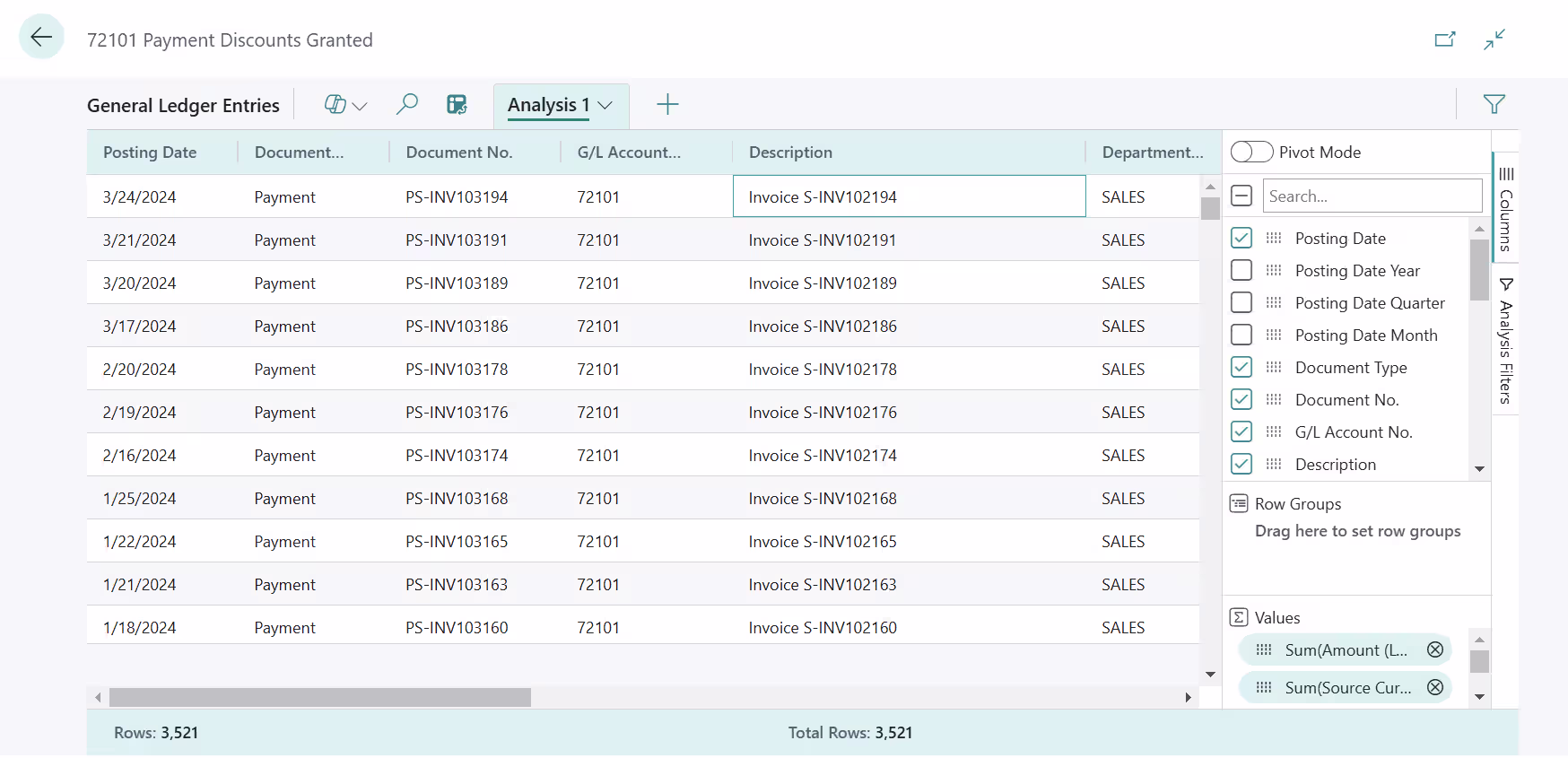Click the columns list scrollbar thumb
1568x758 pixels.
click(x=1479, y=269)
